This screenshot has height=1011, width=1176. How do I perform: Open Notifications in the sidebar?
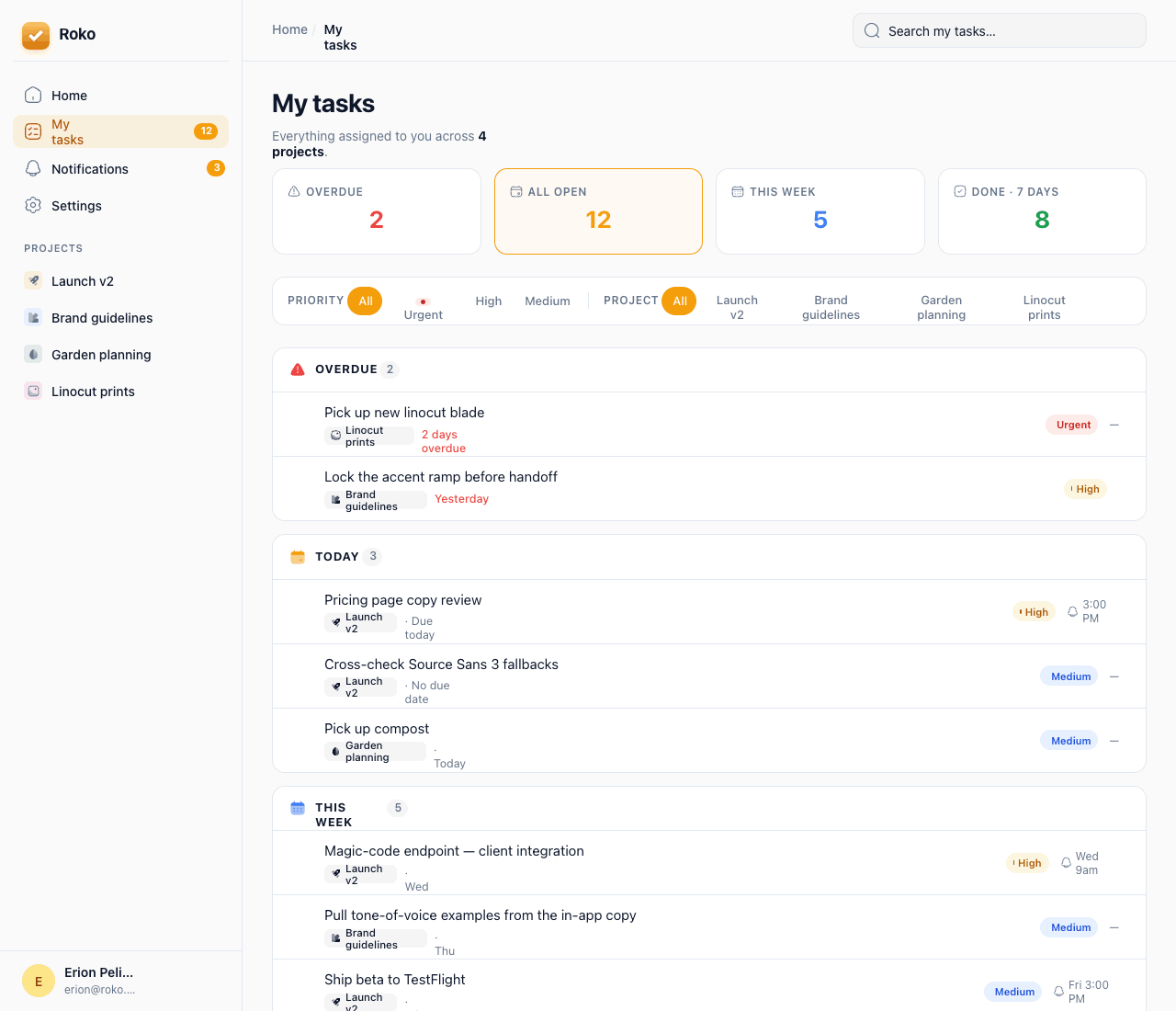coord(120,168)
